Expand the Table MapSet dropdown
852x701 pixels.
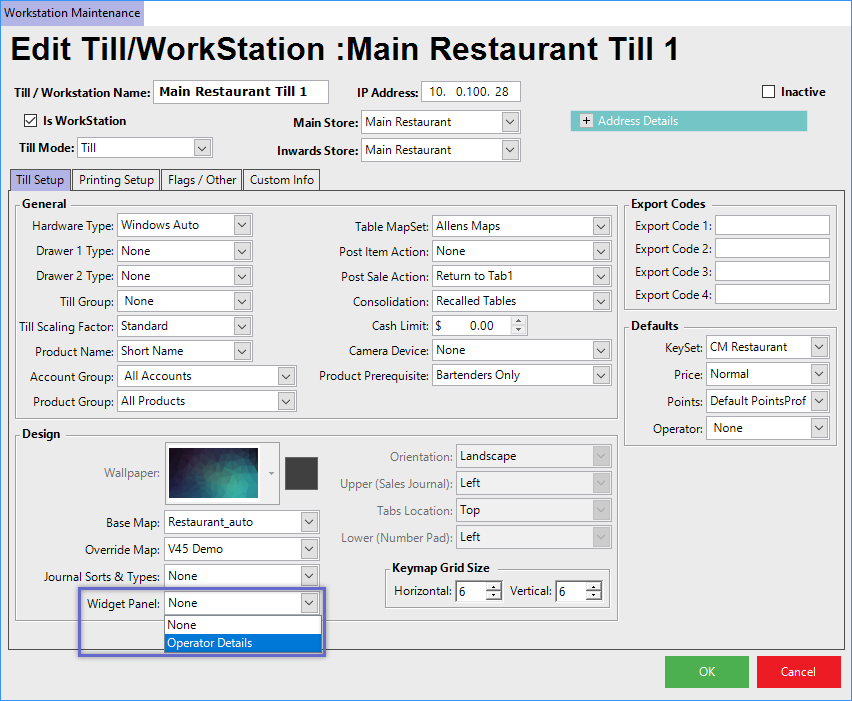[x=600, y=226]
